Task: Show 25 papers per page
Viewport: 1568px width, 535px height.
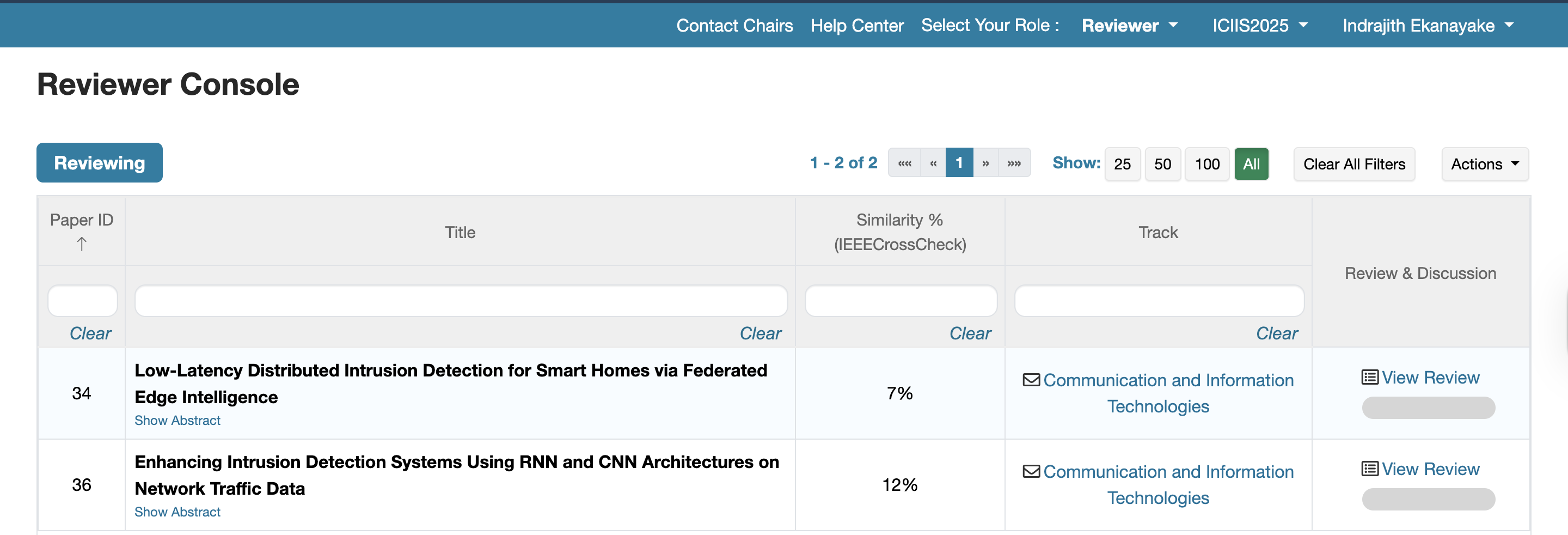Action: [x=1122, y=164]
